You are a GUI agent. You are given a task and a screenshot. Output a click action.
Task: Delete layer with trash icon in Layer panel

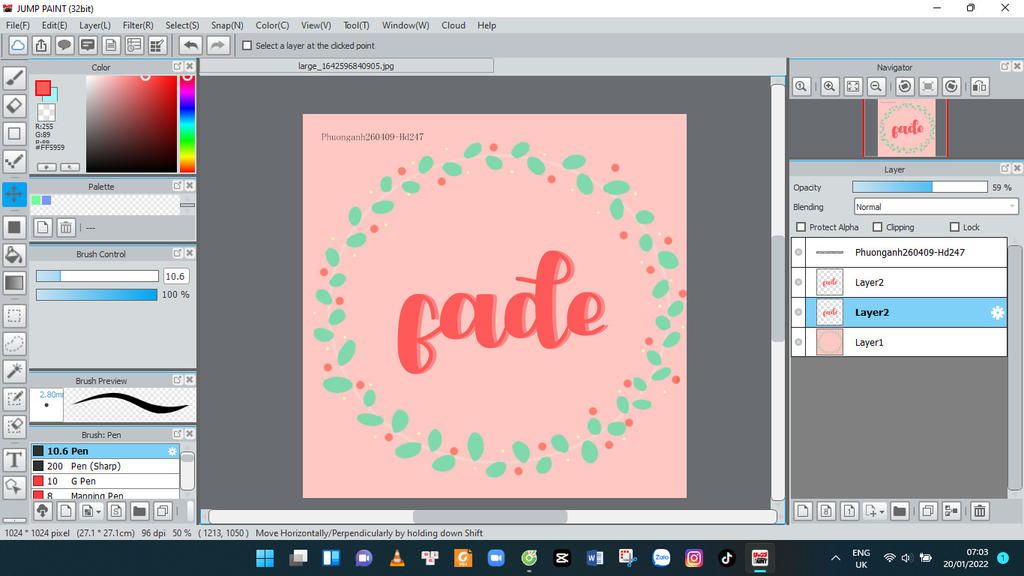pos(980,511)
